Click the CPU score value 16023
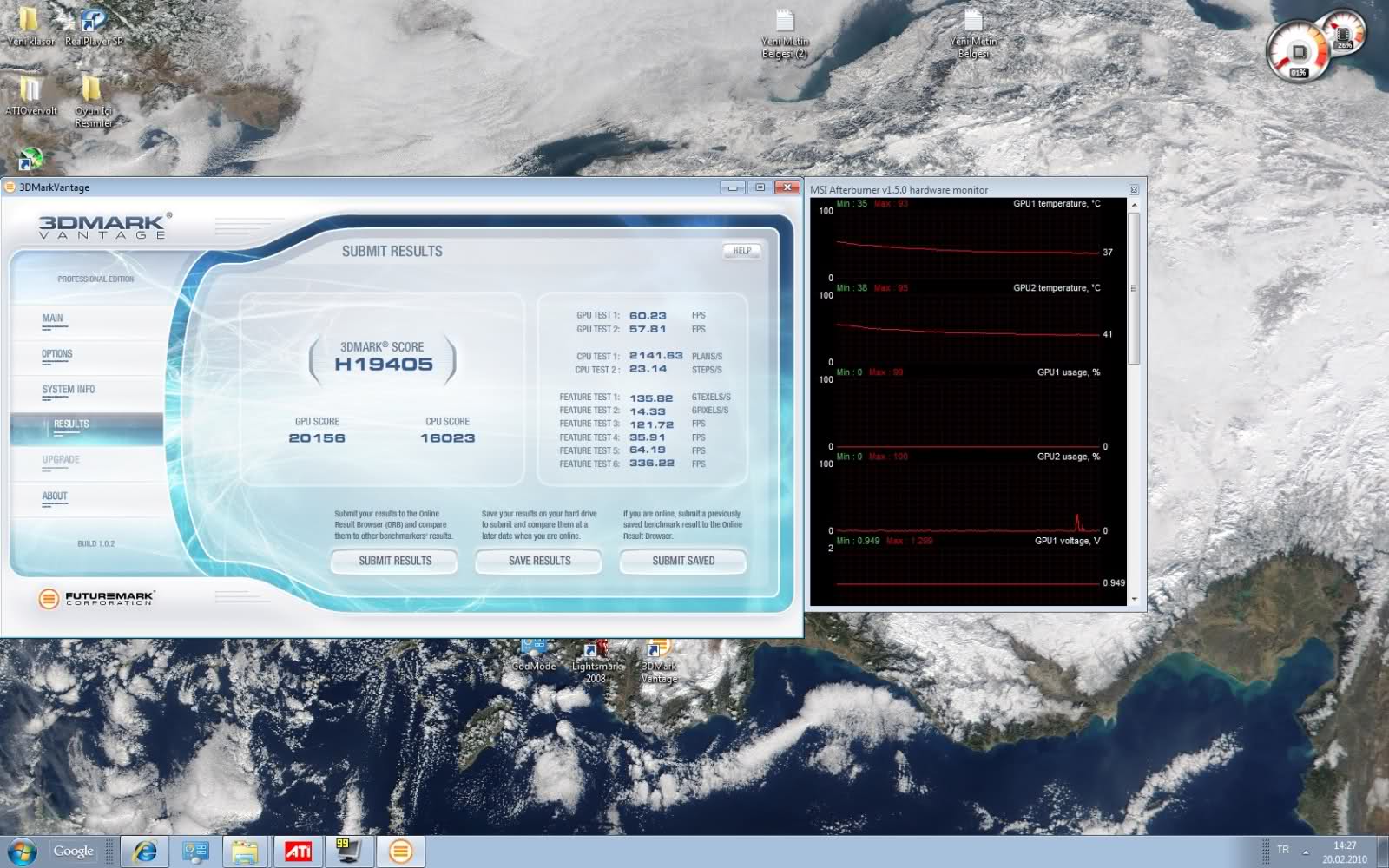The width and height of the screenshot is (1389, 868). coord(447,438)
